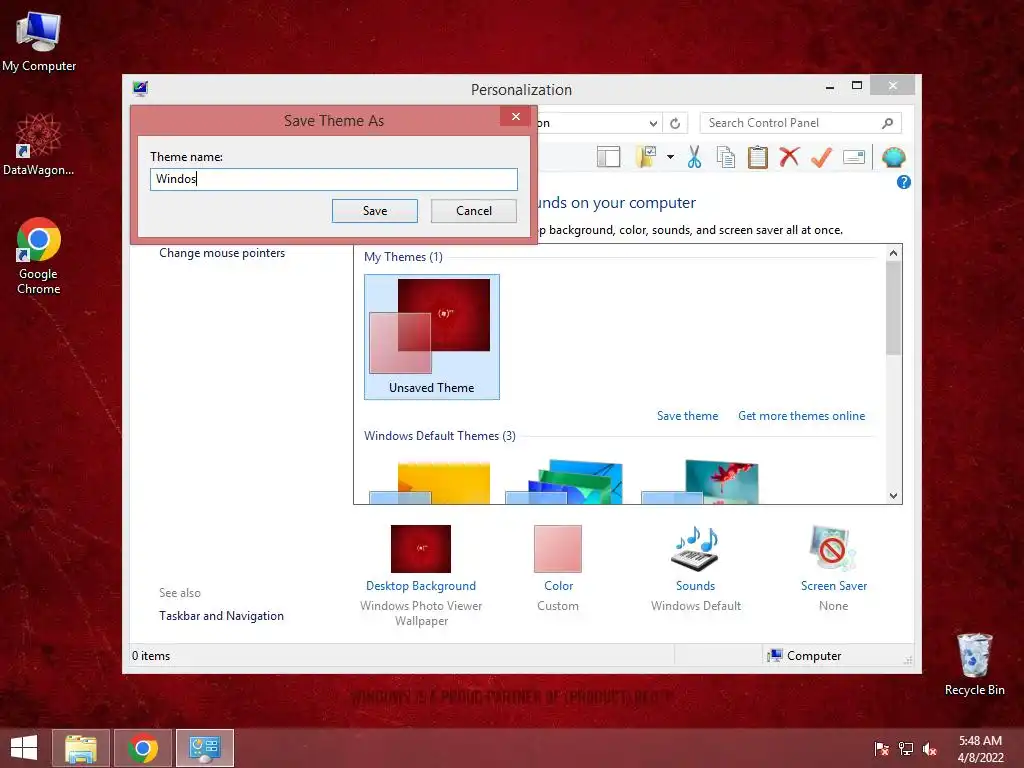Viewport: 1024px width, 768px height.
Task: Click the Control Panel taskbar button
Action: click(x=204, y=748)
